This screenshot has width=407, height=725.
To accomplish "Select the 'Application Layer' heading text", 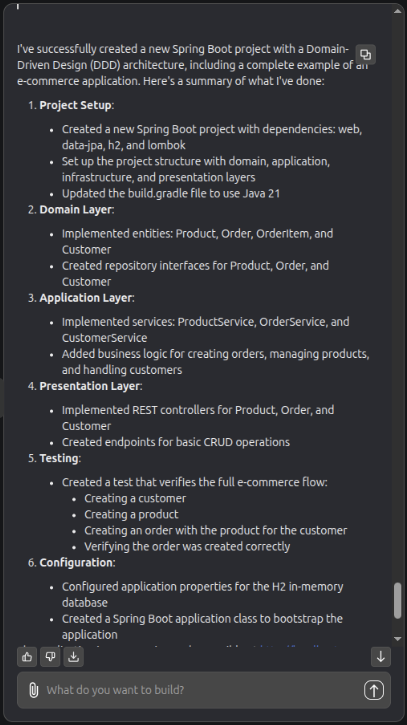I will pos(86,298).
